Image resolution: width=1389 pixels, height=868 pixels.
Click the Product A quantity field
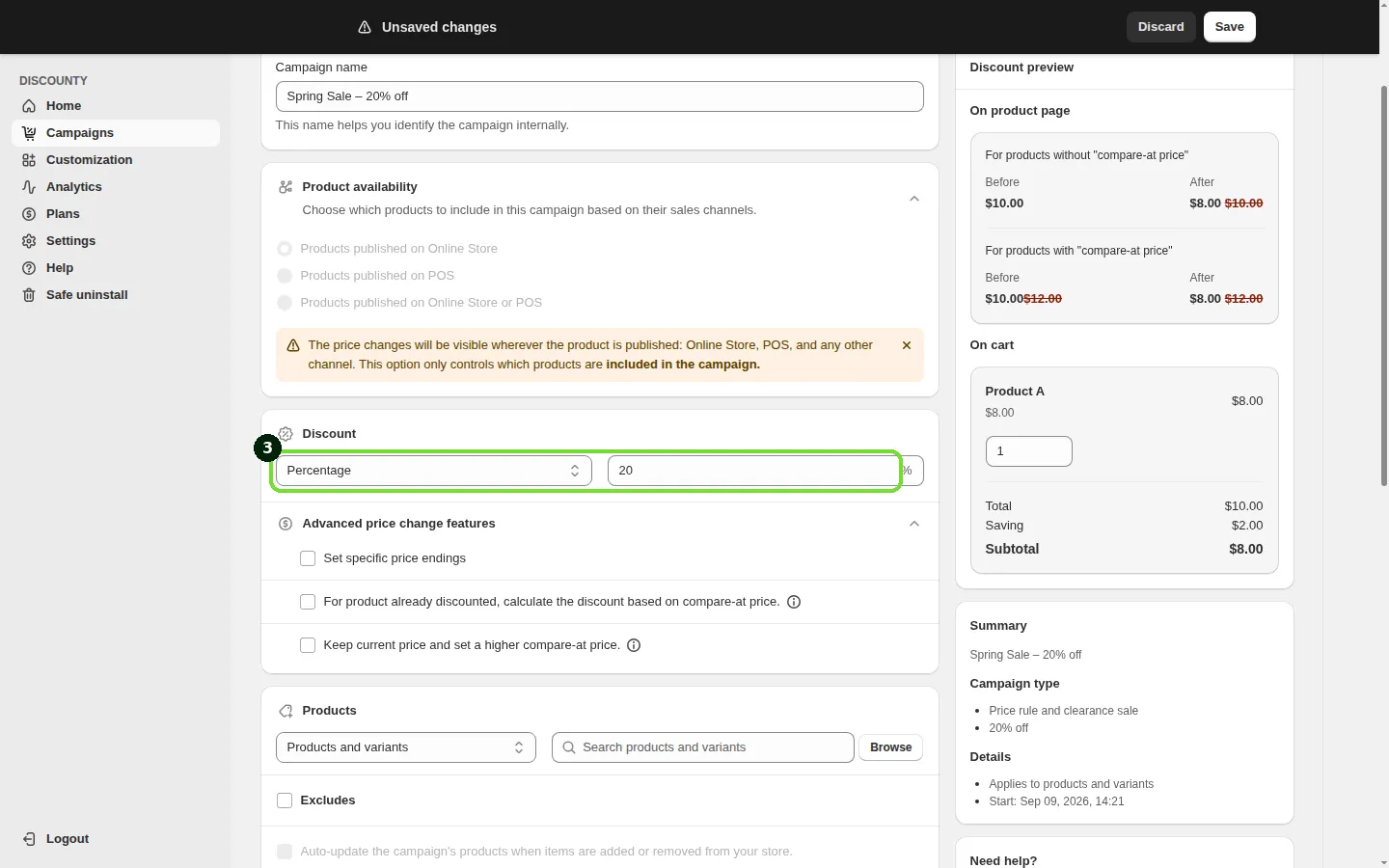1029,451
